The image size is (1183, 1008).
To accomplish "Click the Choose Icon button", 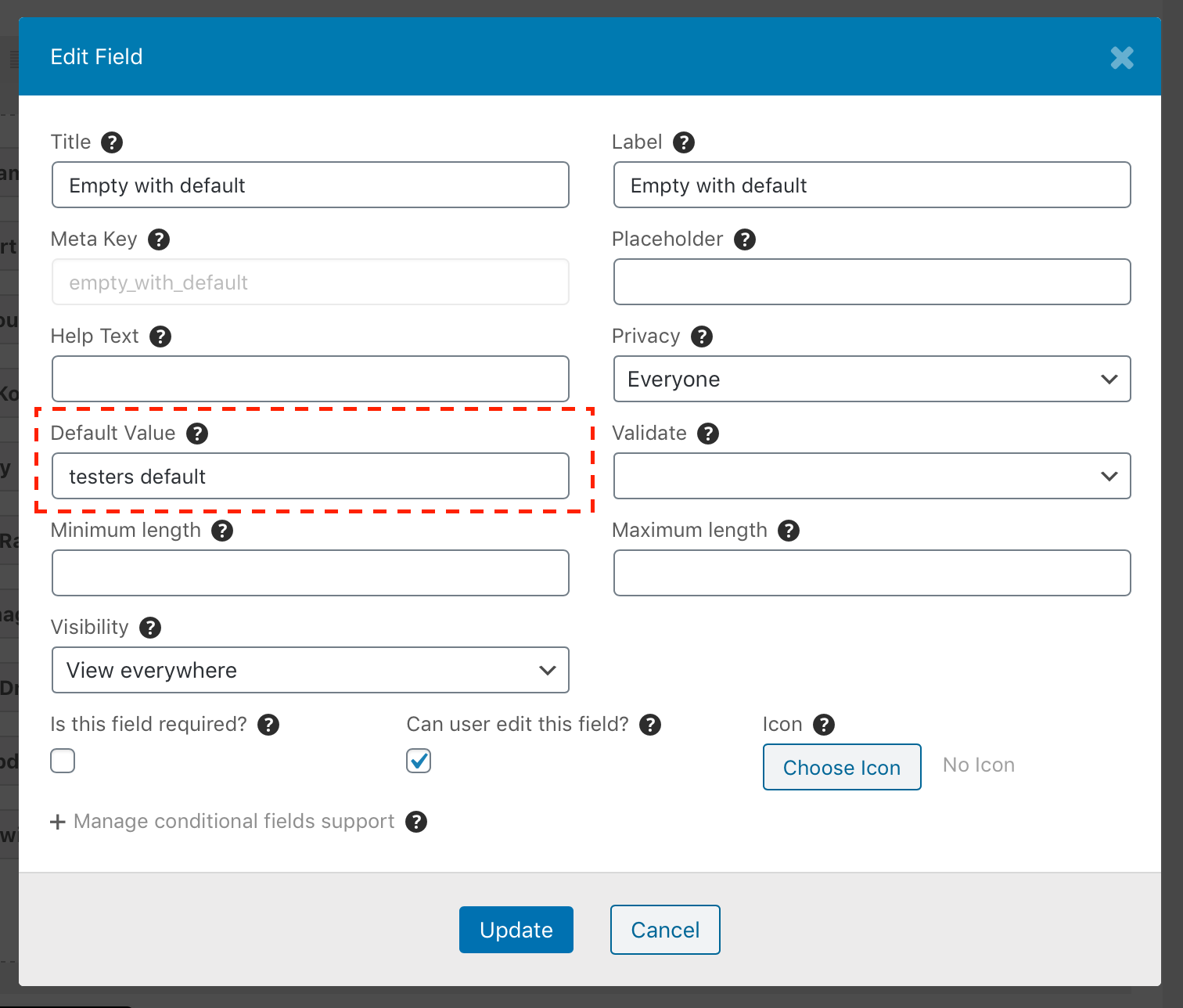I will (842, 767).
